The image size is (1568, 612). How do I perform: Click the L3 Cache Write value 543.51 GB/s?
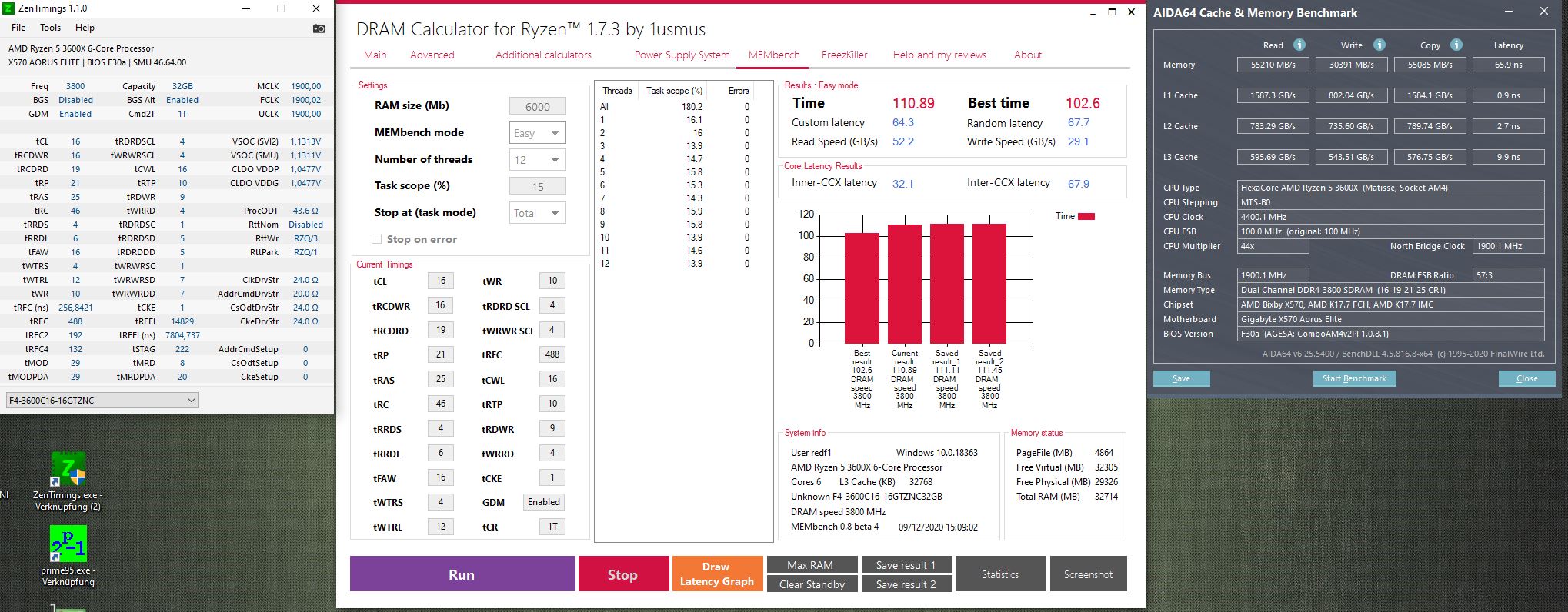point(1352,157)
